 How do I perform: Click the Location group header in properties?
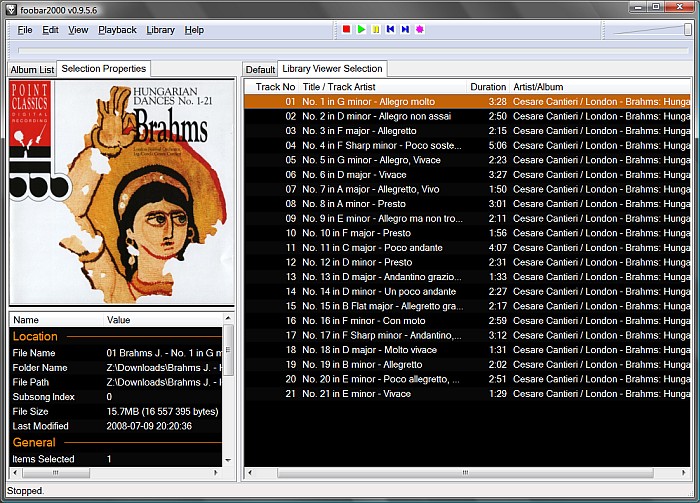[116, 337]
